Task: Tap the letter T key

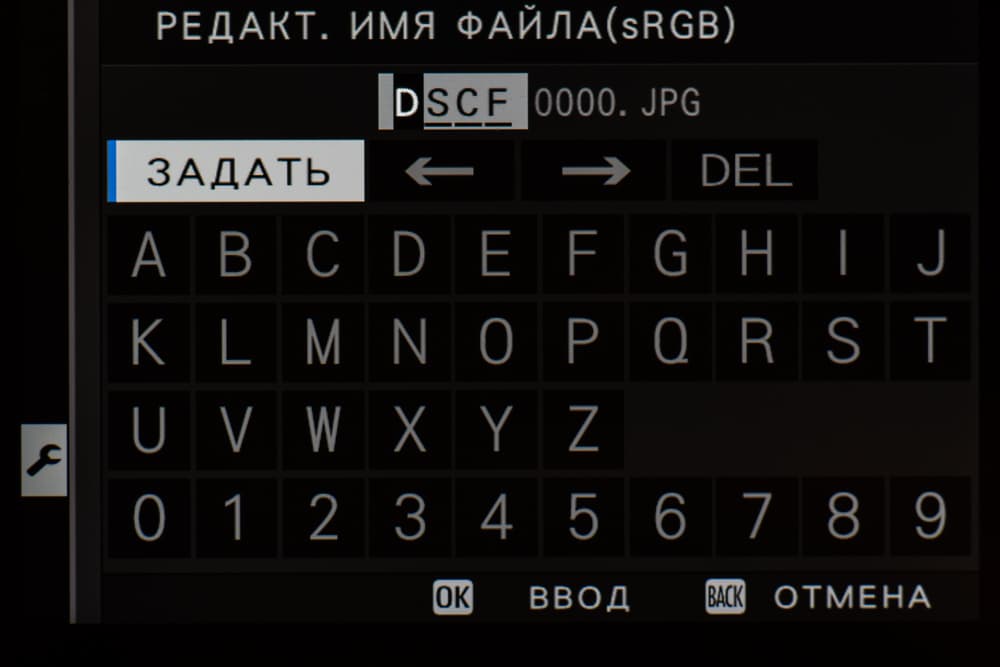Action: (930, 342)
